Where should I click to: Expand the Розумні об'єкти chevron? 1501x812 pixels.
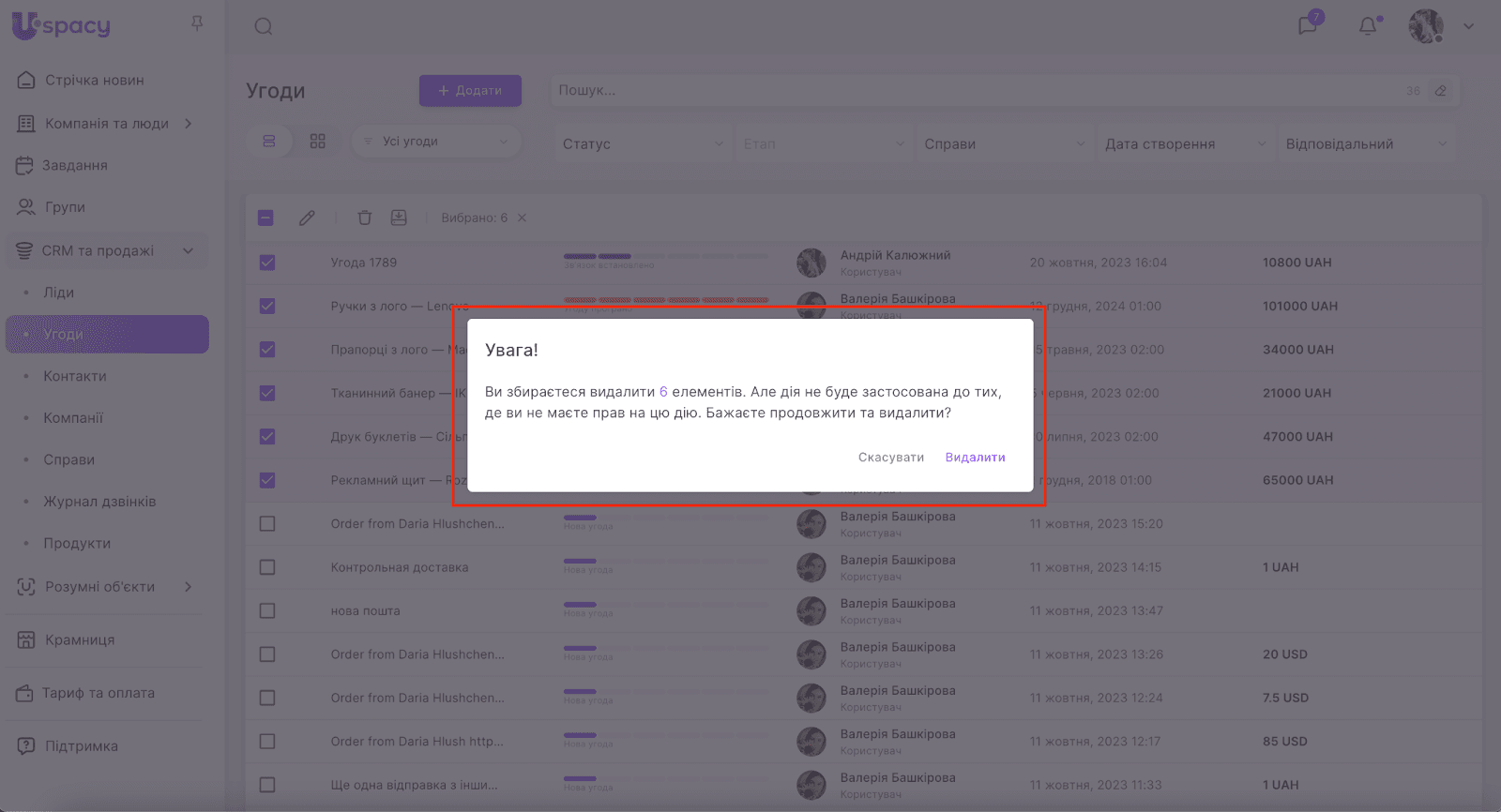189,587
